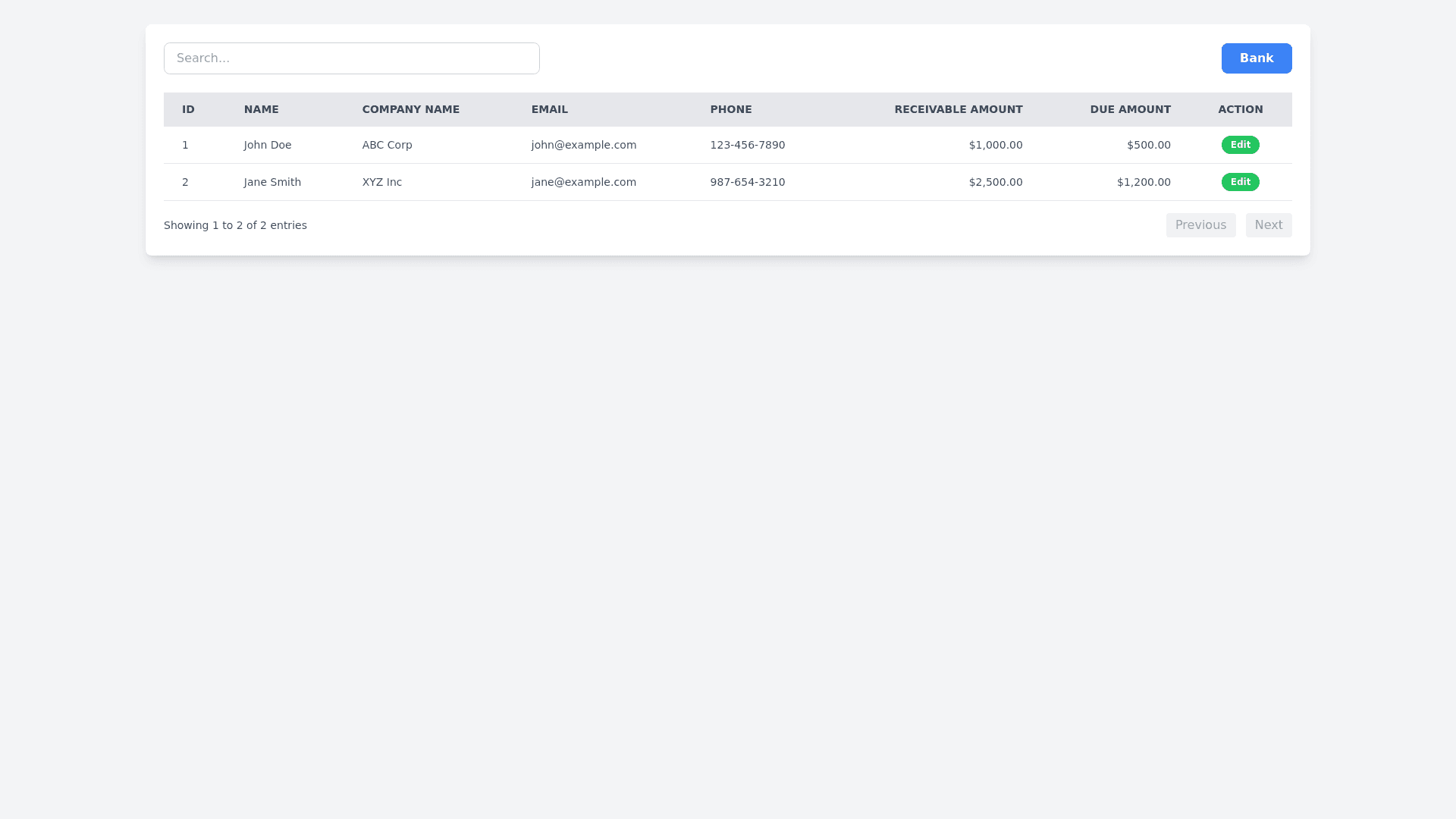The width and height of the screenshot is (1456, 819).
Task: Click phone number 123-456-7890
Action: [747, 145]
